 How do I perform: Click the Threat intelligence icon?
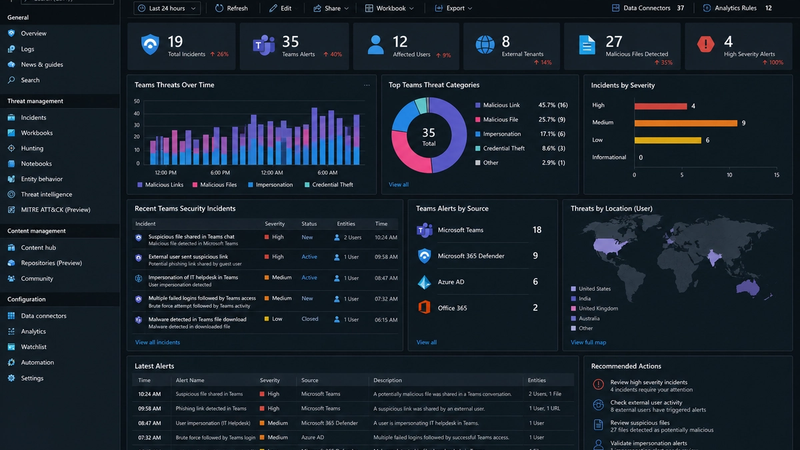point(11,194)
